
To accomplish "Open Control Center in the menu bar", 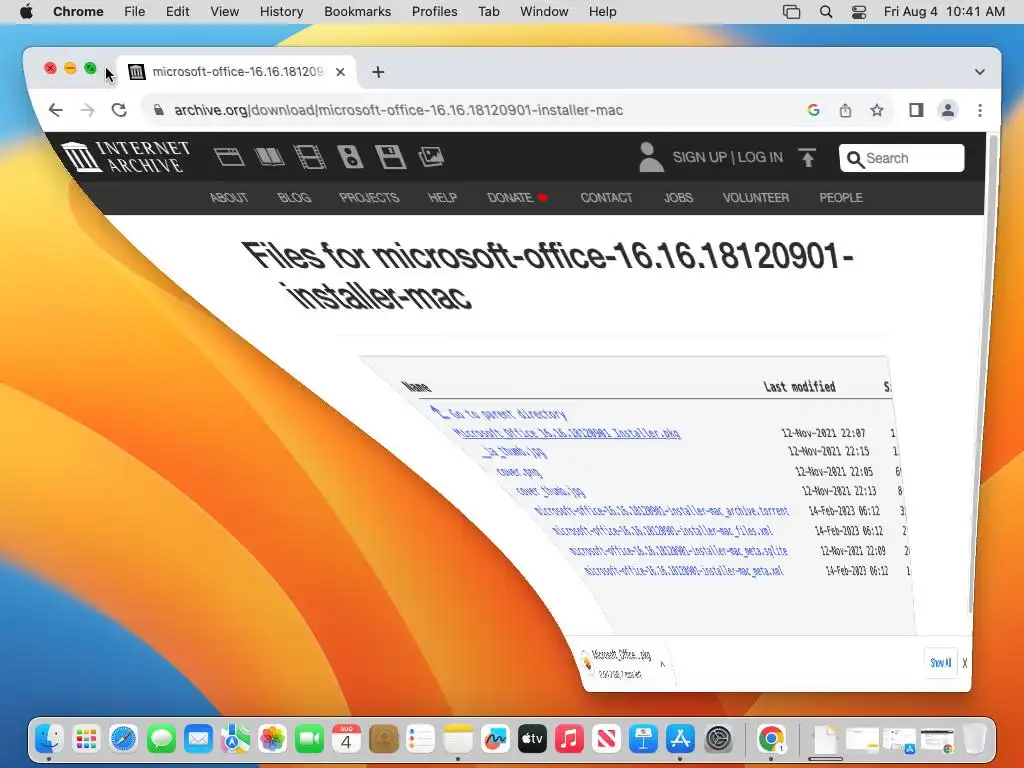I will [x=859, y=12].
